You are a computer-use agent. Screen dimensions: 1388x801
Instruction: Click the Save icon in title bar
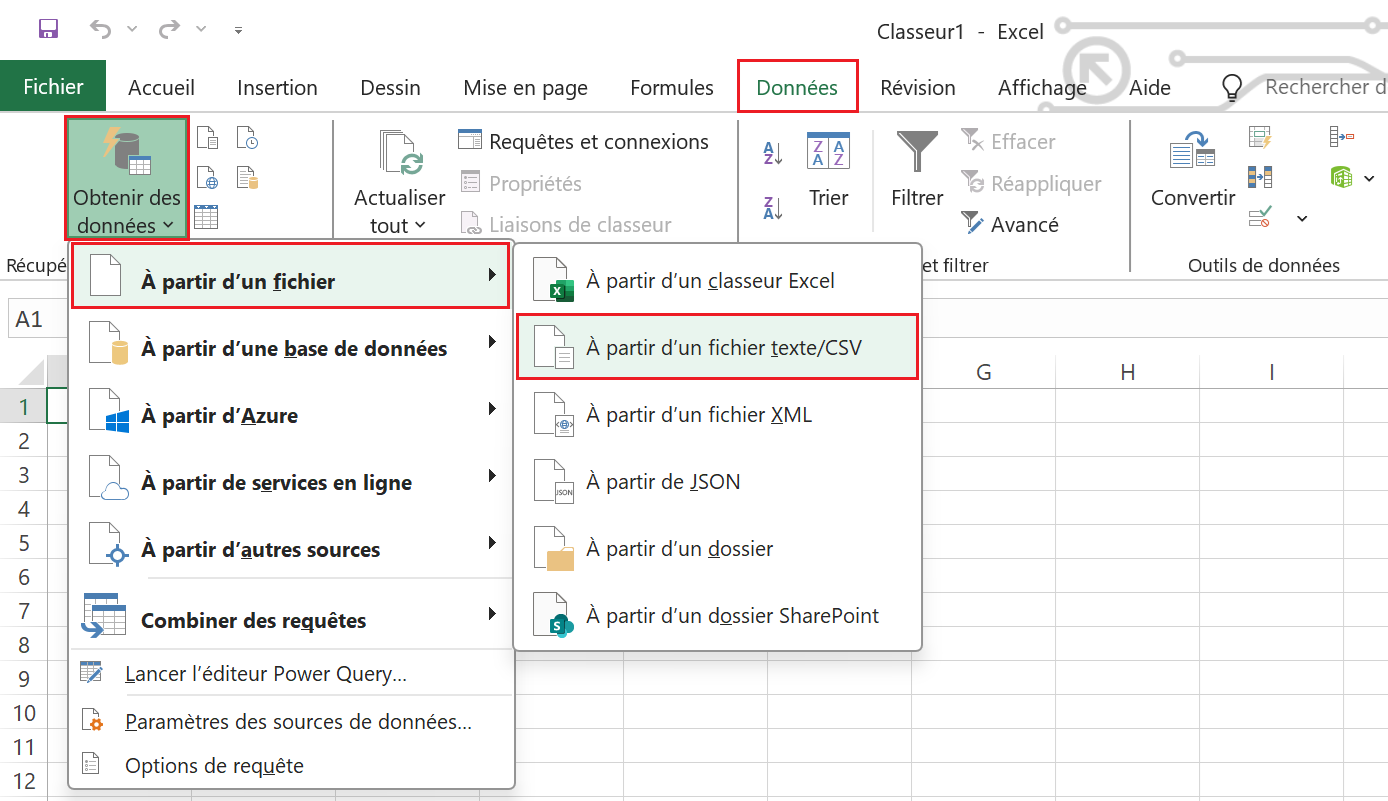48,29
